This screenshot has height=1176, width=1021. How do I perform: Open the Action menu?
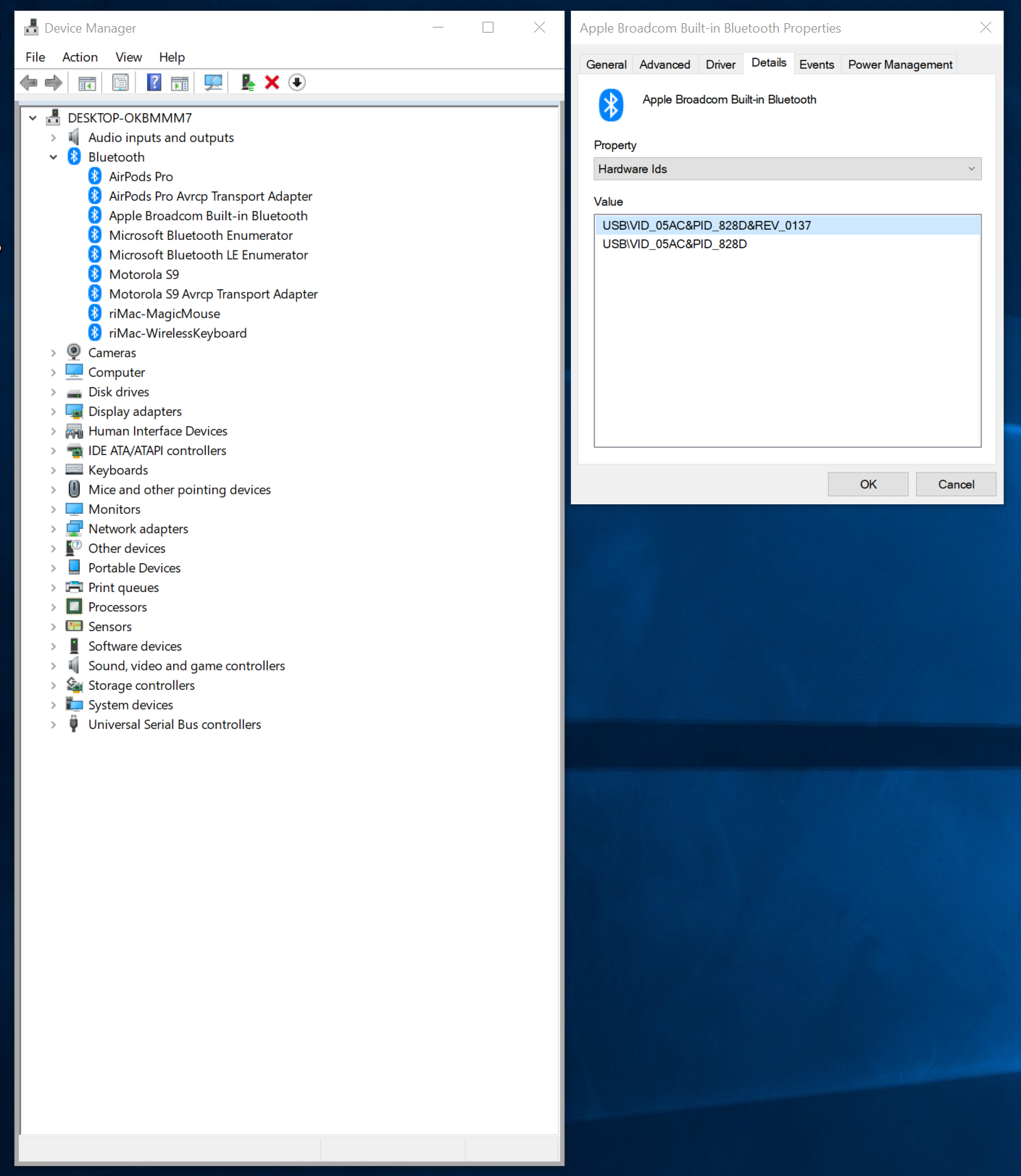[80, 57]
